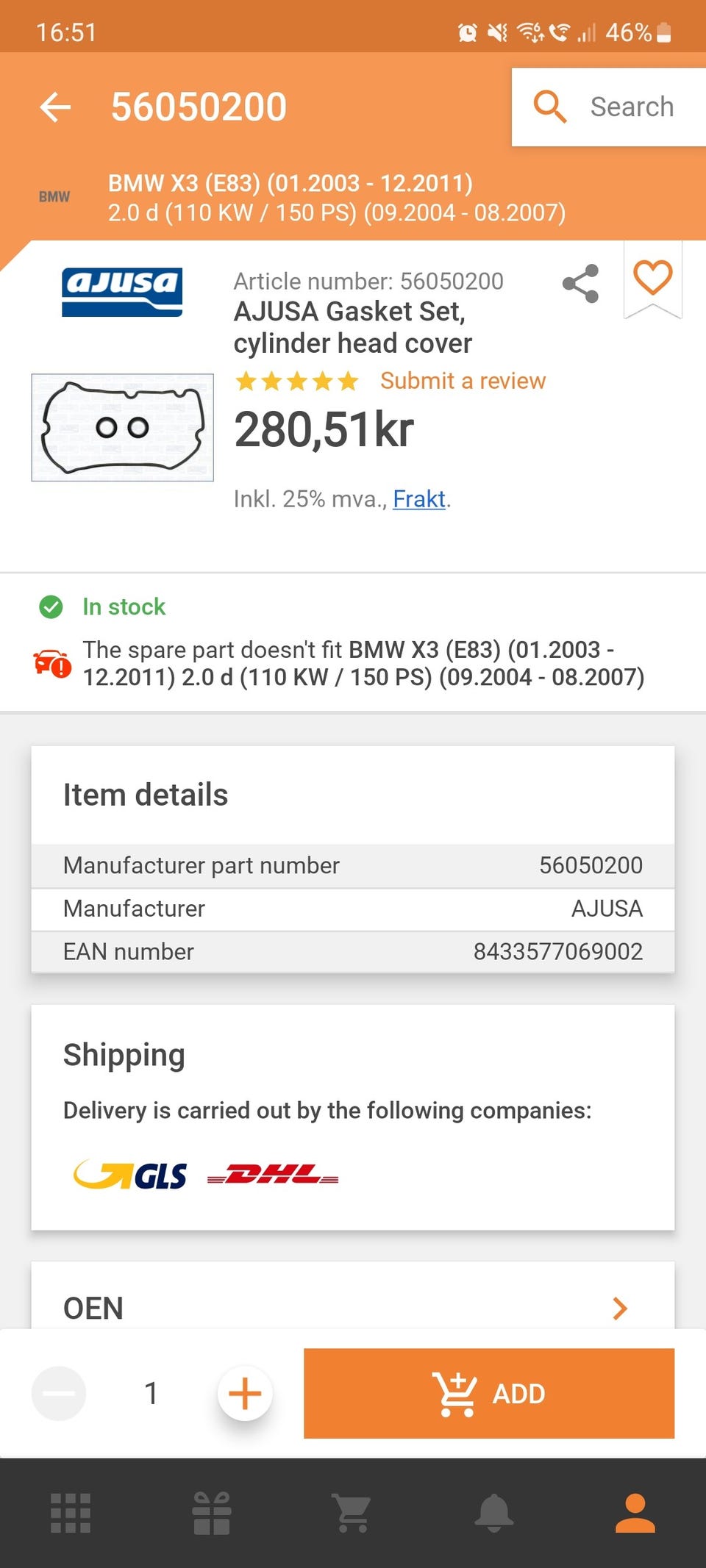Open the shopping cart in bottom bar
706x1568 pixels.
352,1513
